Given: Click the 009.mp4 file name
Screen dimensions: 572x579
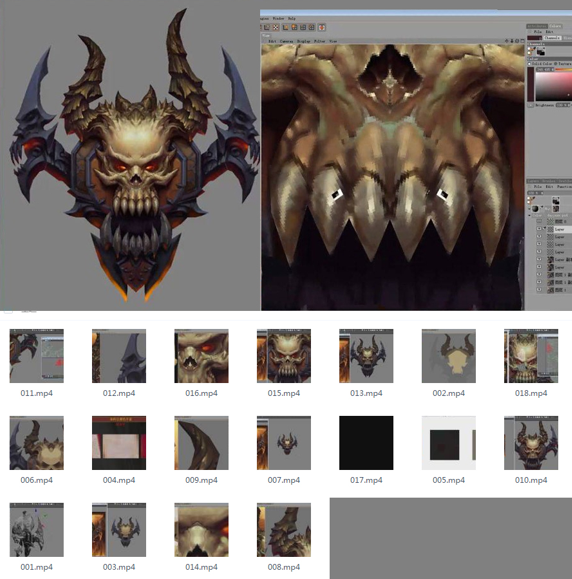Looking at the screenshot, I should pos(201,480).
